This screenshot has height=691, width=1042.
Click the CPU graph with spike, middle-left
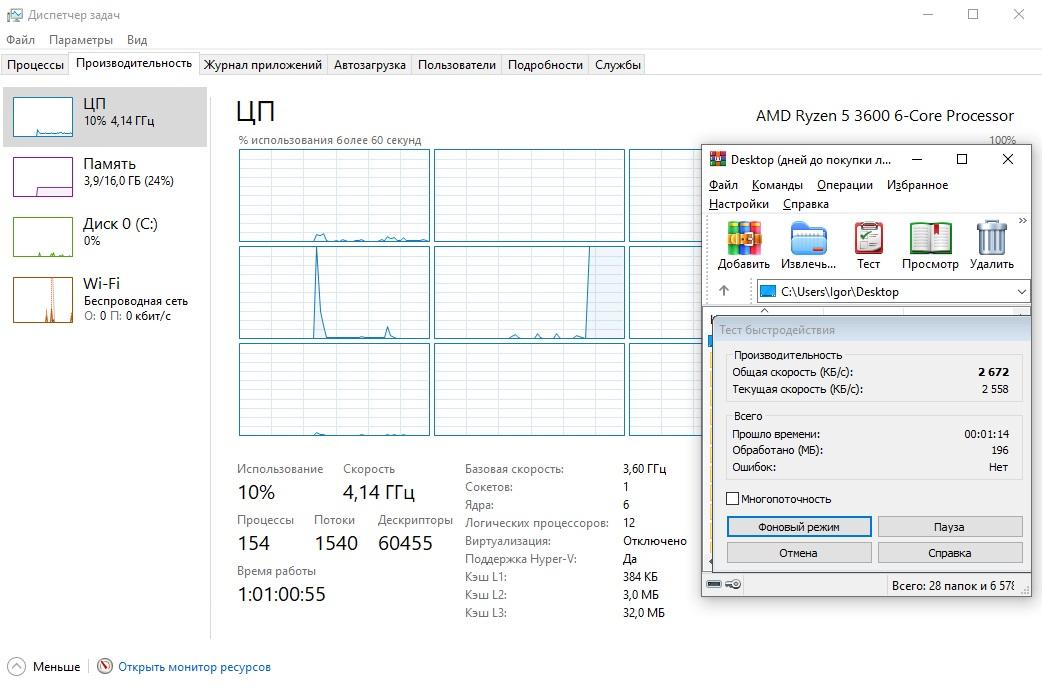click(334, 292)
